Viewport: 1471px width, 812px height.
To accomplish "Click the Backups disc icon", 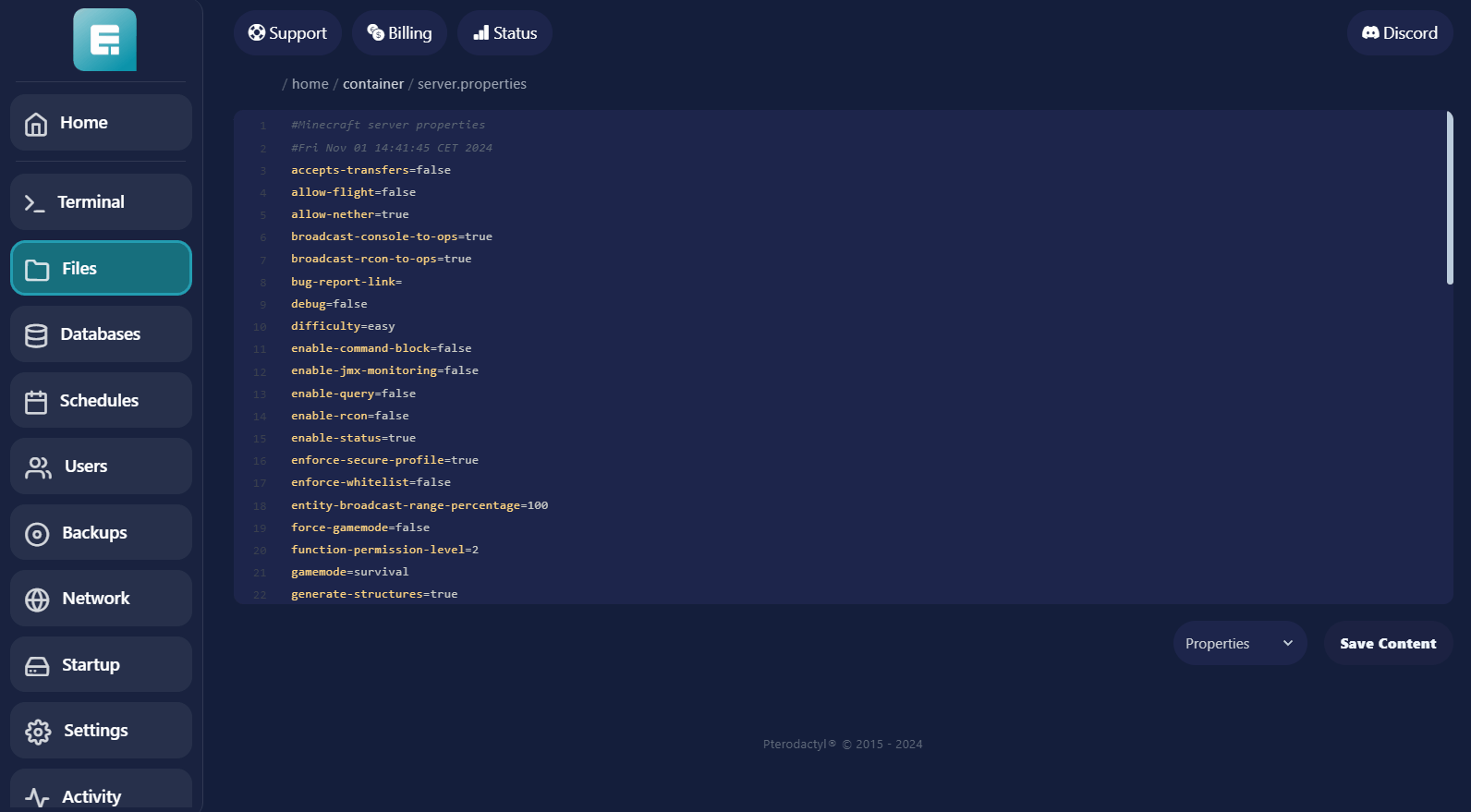I will coord(37,534).
